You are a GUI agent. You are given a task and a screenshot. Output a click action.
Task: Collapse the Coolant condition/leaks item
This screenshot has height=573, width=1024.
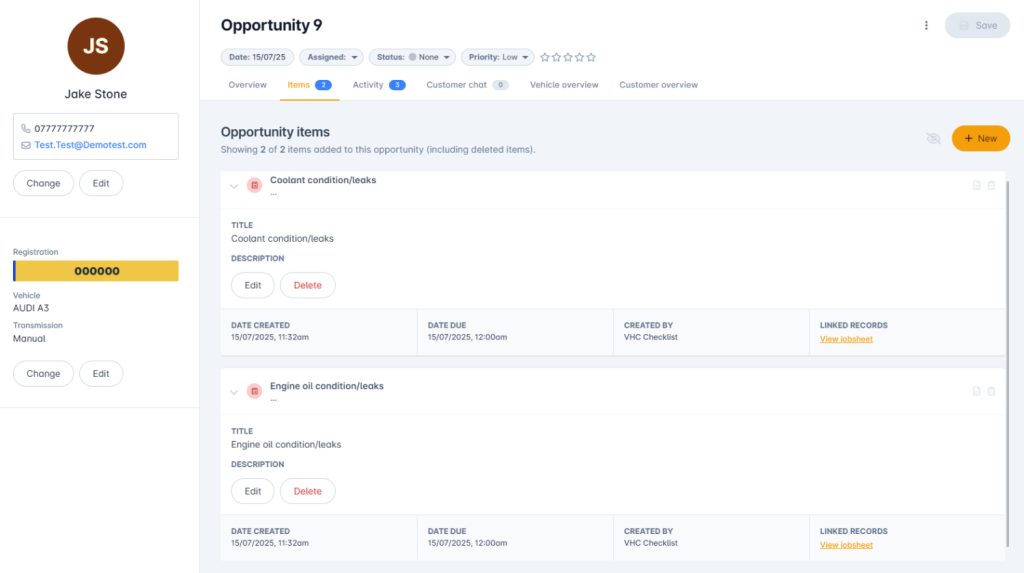coord(234,186)
